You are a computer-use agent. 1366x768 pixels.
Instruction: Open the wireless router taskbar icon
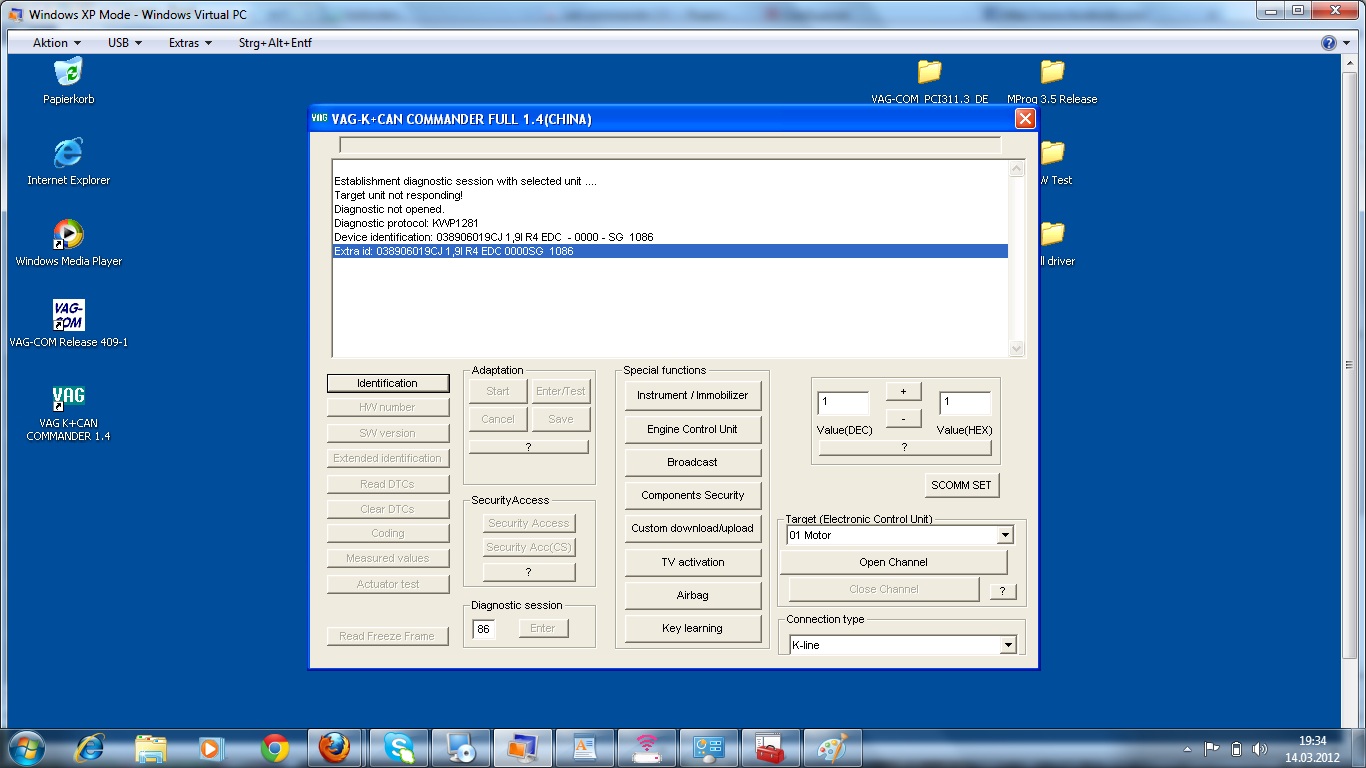[x=646, y=748]
